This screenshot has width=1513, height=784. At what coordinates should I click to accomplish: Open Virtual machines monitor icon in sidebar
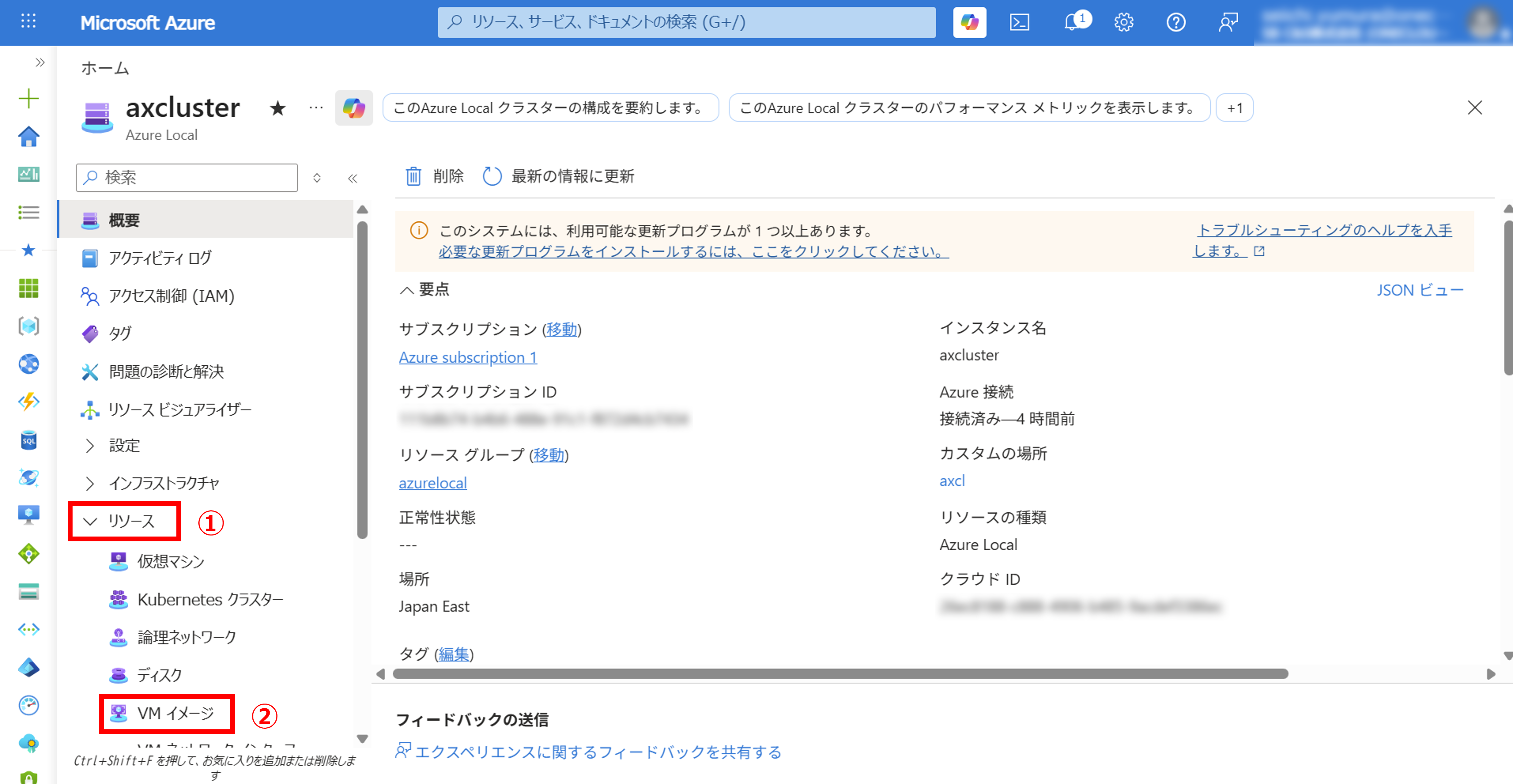coord(28,515)
